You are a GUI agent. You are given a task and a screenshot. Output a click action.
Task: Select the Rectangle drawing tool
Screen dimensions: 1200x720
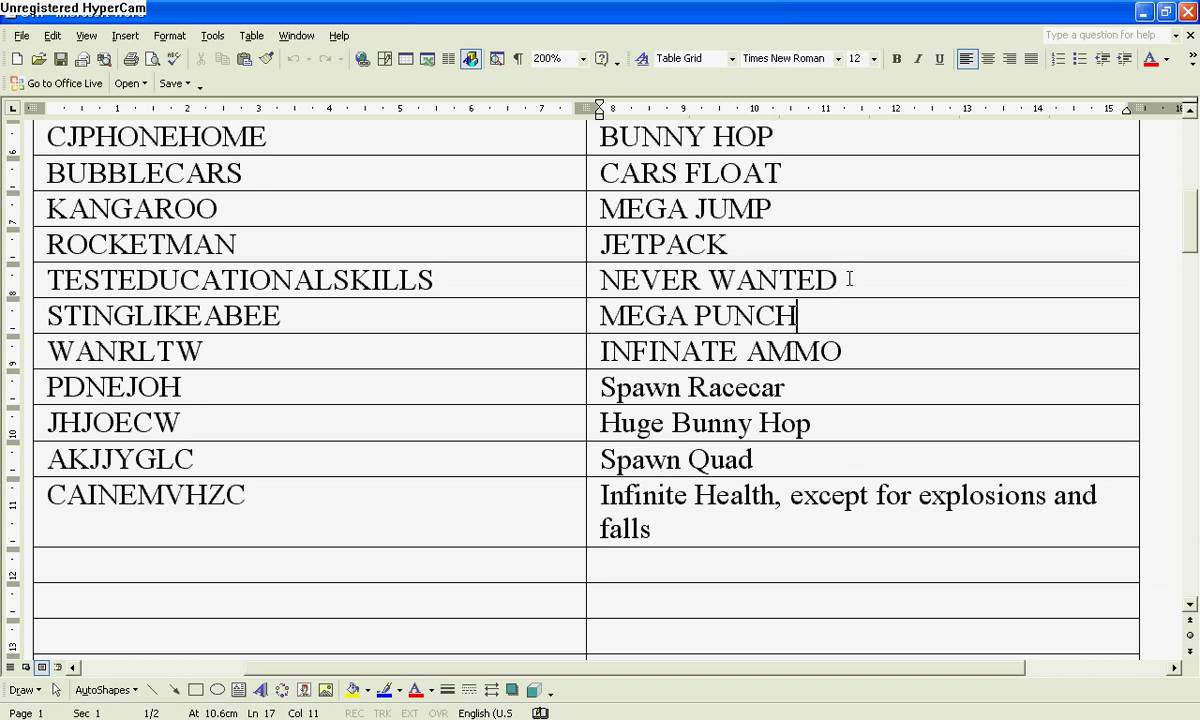tap(196, 690)
